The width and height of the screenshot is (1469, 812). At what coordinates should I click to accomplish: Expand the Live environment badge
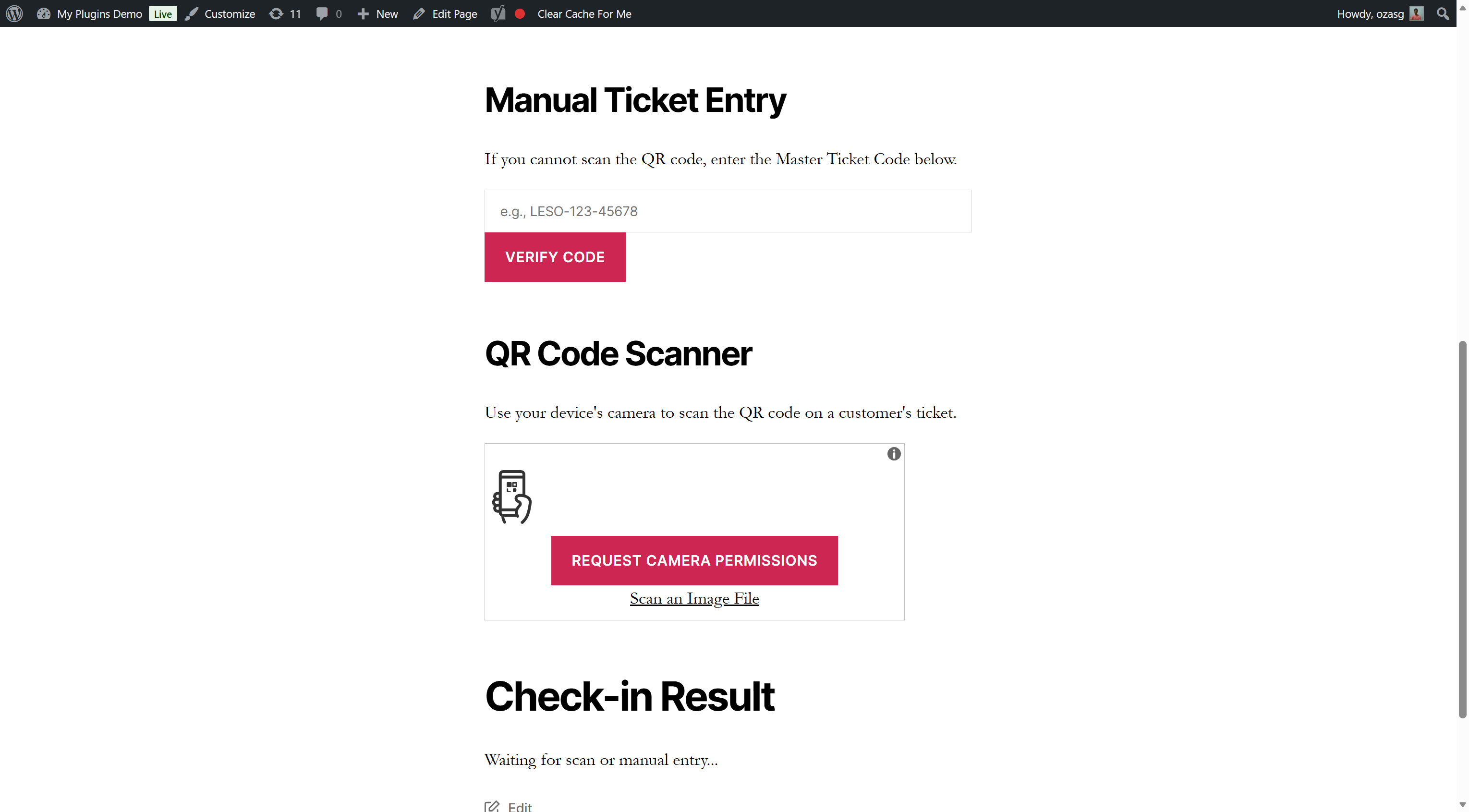coord(162,13)
